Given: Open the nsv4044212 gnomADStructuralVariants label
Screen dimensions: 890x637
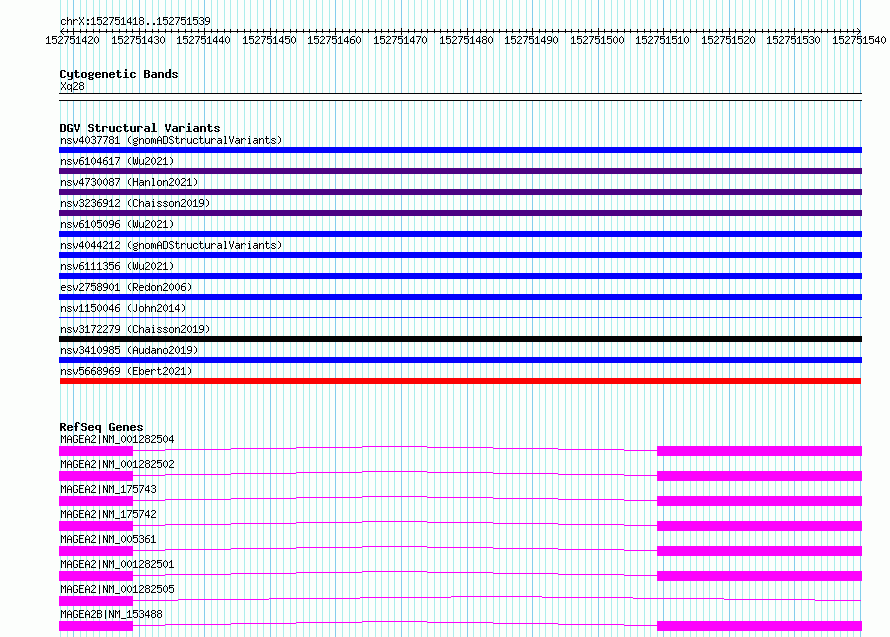Looking at the screenshot, I should (x=171, y=245).
